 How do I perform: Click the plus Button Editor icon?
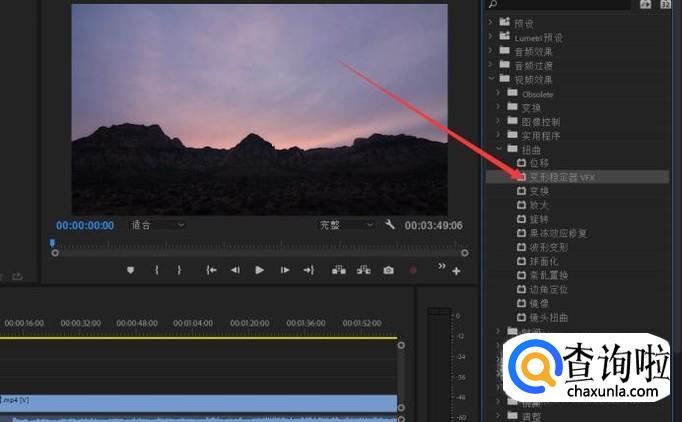457,270
